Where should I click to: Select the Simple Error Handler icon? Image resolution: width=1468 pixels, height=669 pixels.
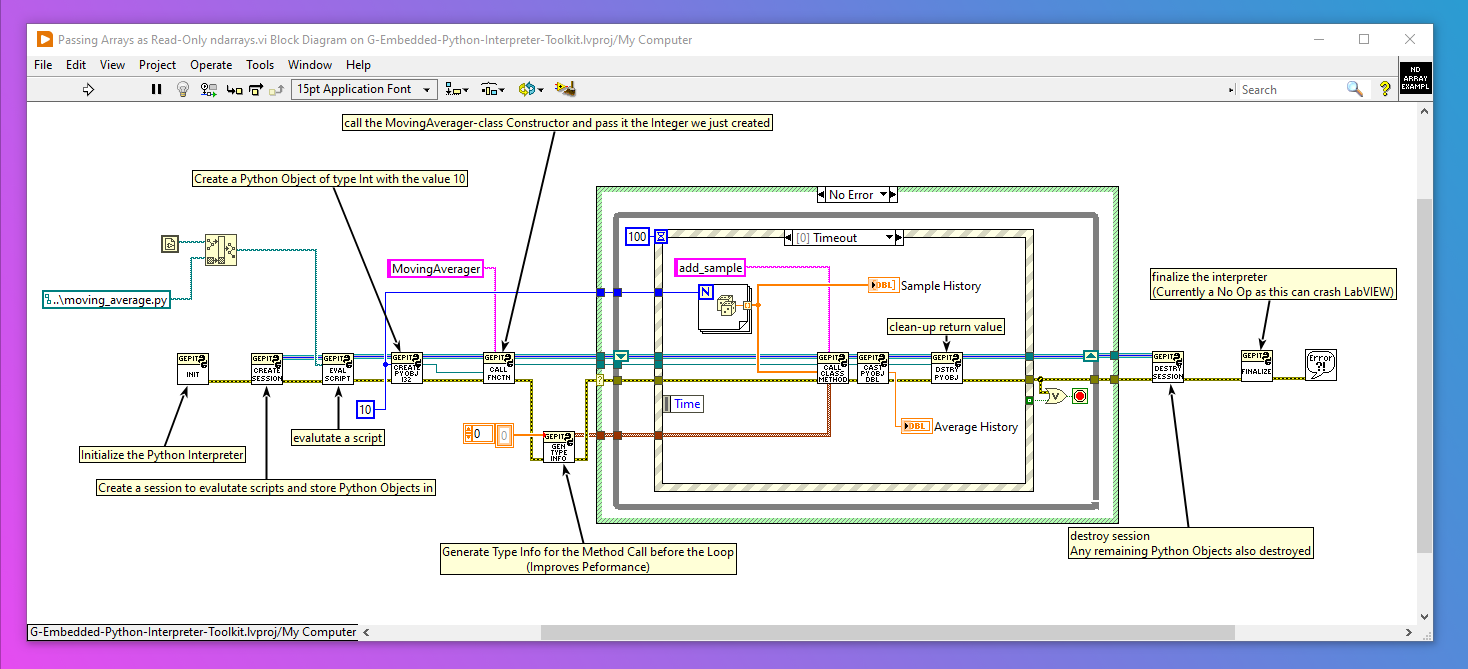(x=1321, y=365)
